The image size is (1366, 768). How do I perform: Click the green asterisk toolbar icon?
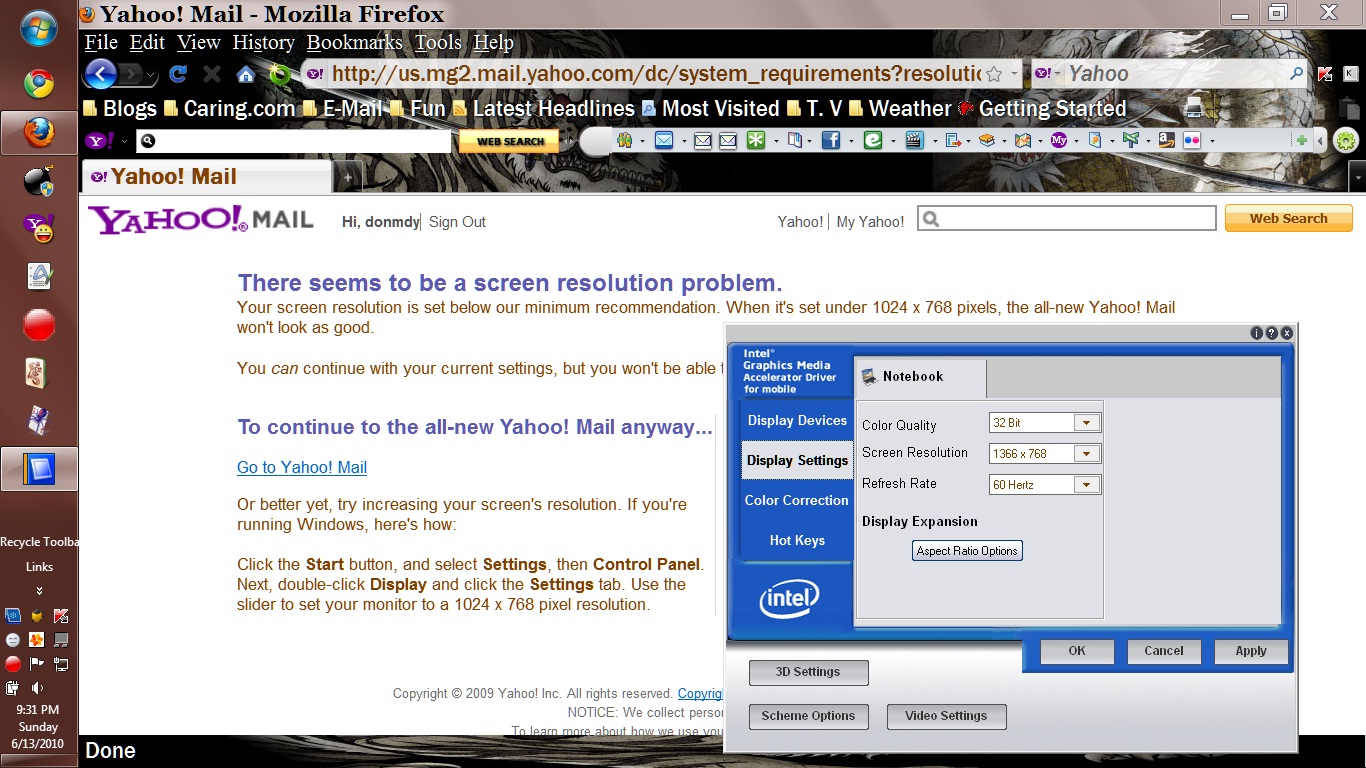tap(756, 141)
